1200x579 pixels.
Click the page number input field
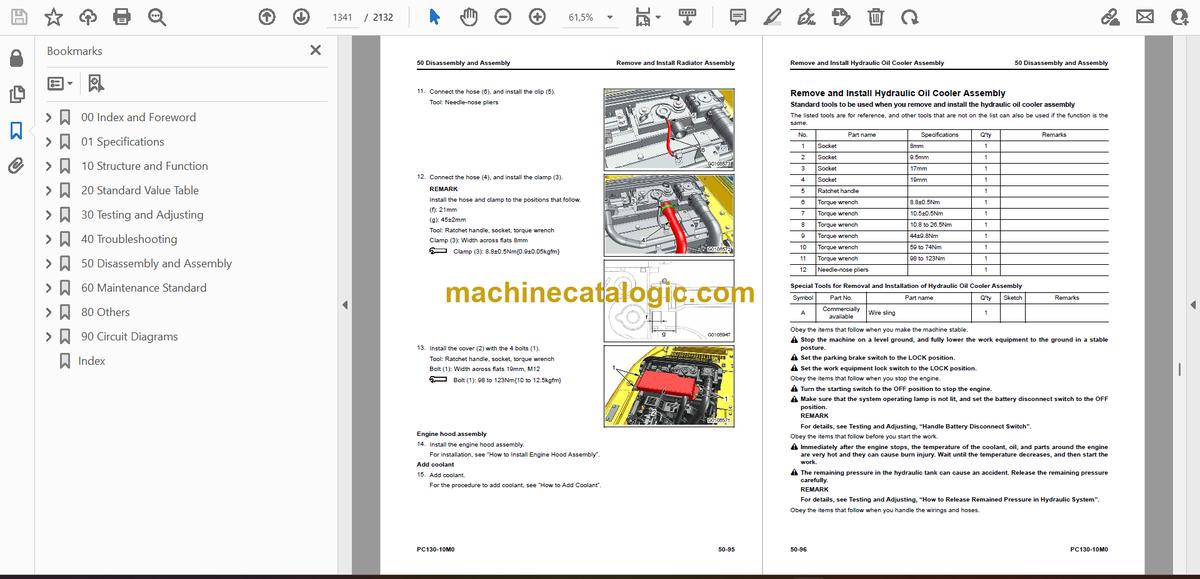click(x=342, y=17)
